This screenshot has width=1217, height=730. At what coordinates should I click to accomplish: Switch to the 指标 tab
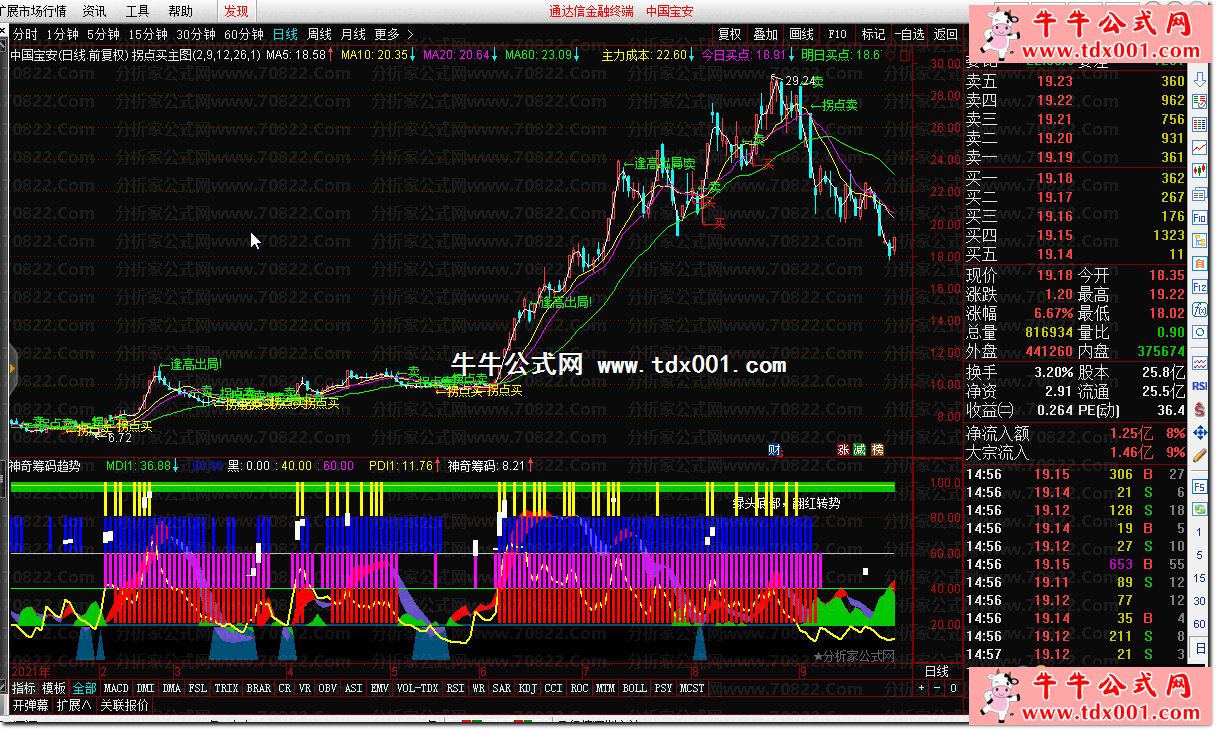pos(23,688)
